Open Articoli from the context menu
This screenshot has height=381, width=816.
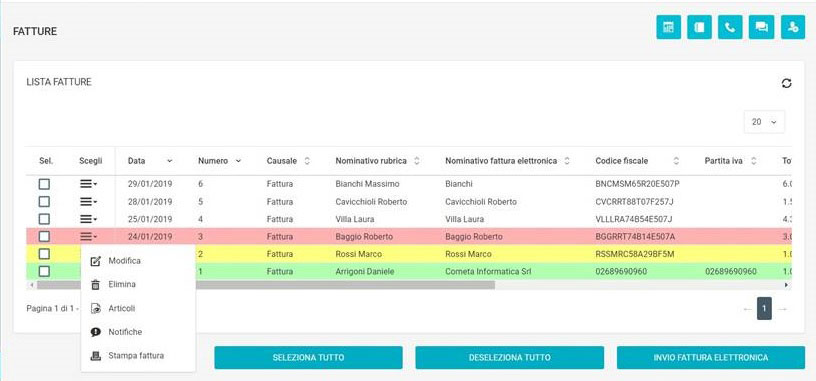pyautogui.click(x=138, y=309)
